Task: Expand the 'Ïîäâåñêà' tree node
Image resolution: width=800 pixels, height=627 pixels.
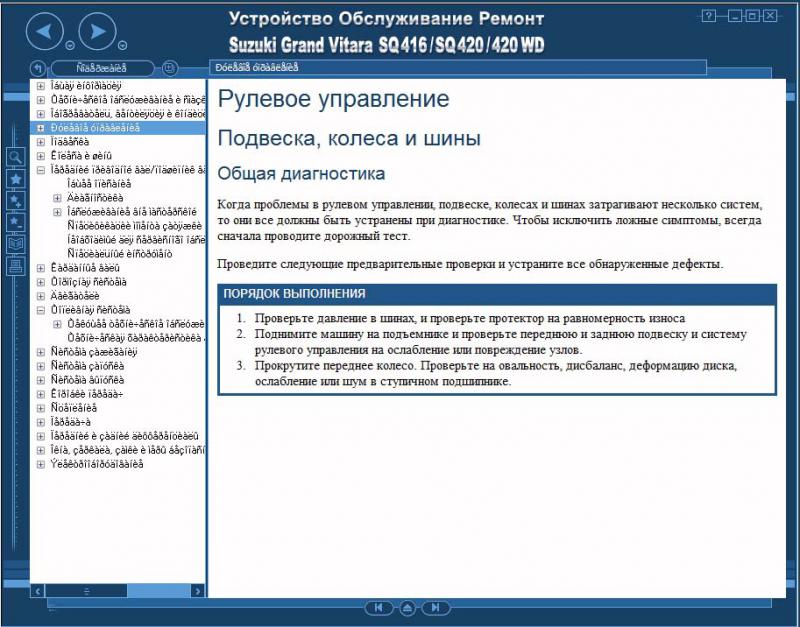Action: pos(41,142)
